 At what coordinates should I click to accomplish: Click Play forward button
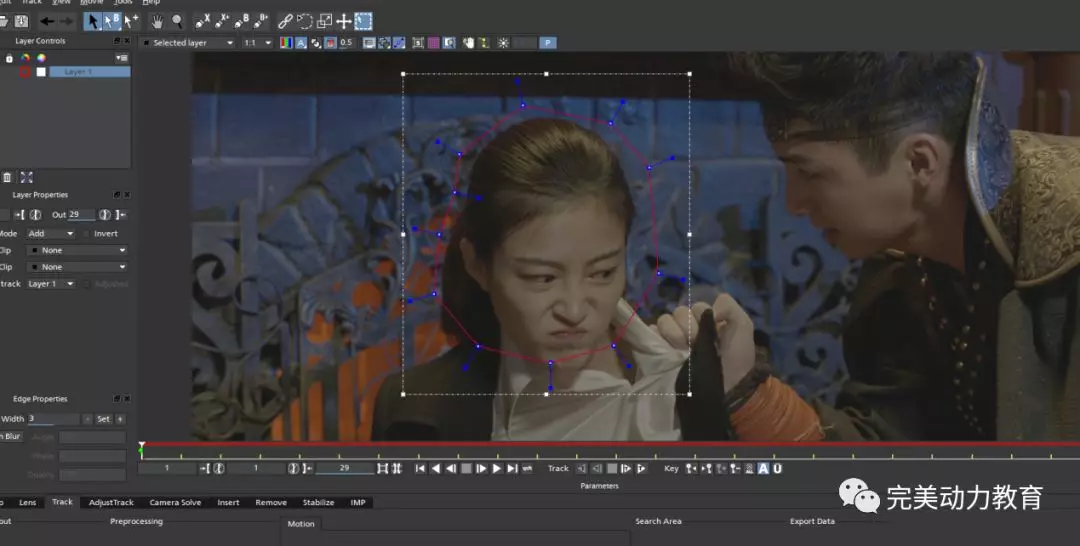click(497, 469)
